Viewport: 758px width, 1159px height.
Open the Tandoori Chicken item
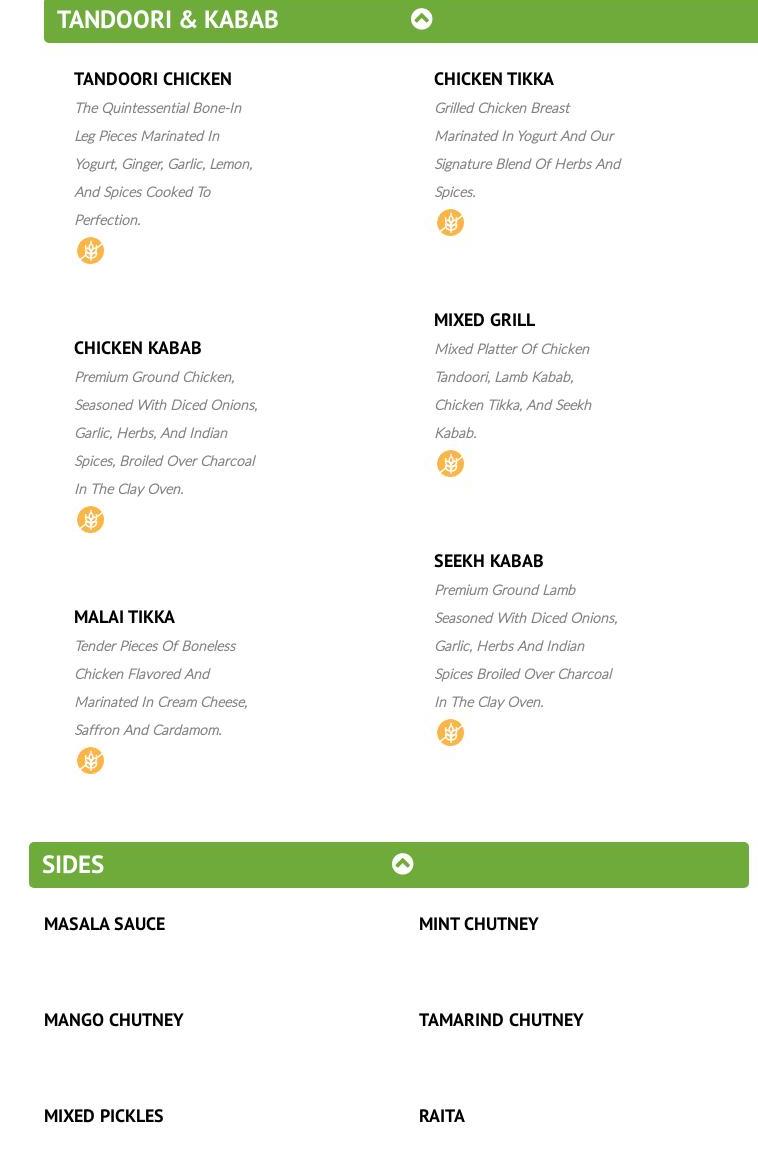(153, 79)
